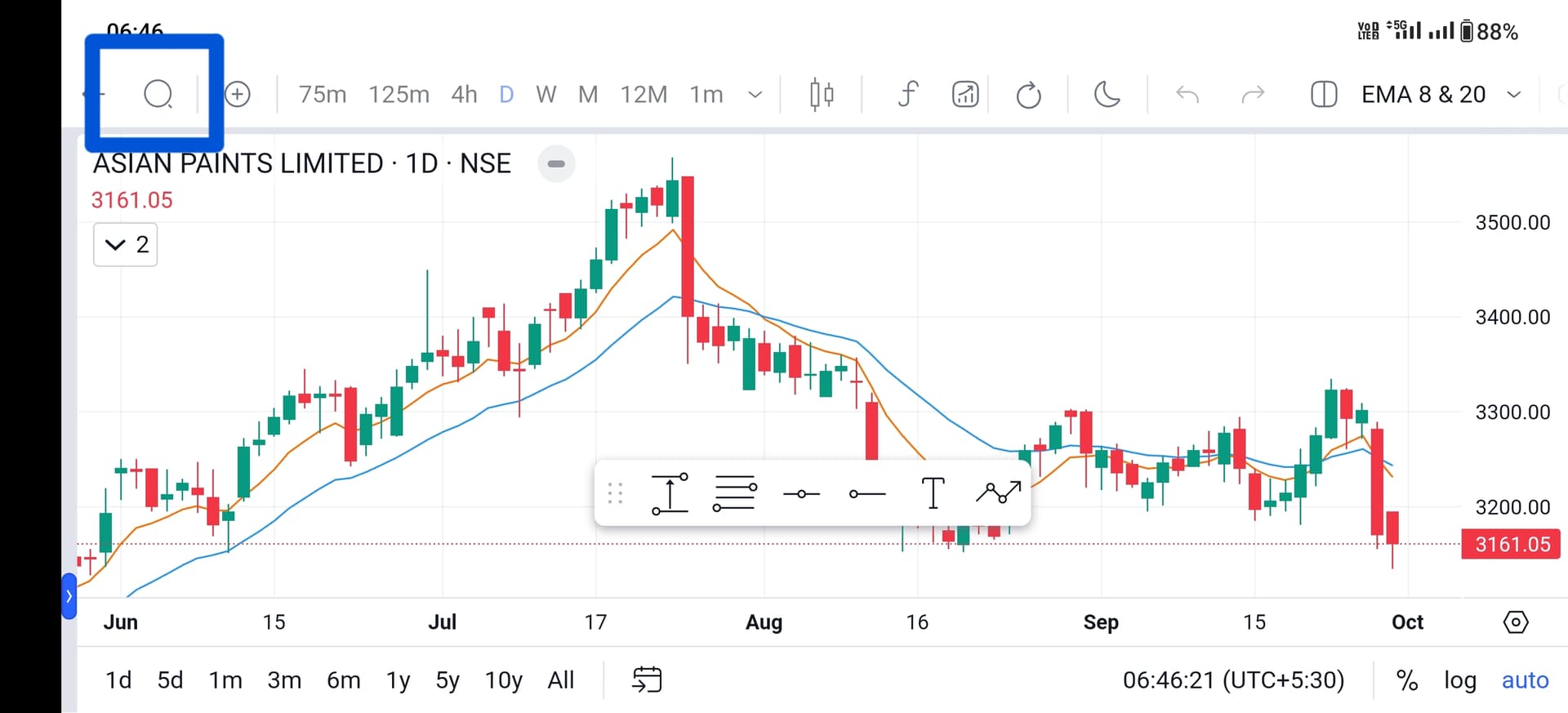Click the 3500.00 price axis label

click(1512, 223)
